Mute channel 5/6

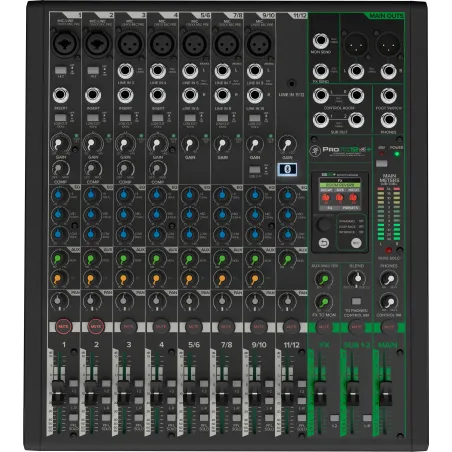(x=193, y=327)
